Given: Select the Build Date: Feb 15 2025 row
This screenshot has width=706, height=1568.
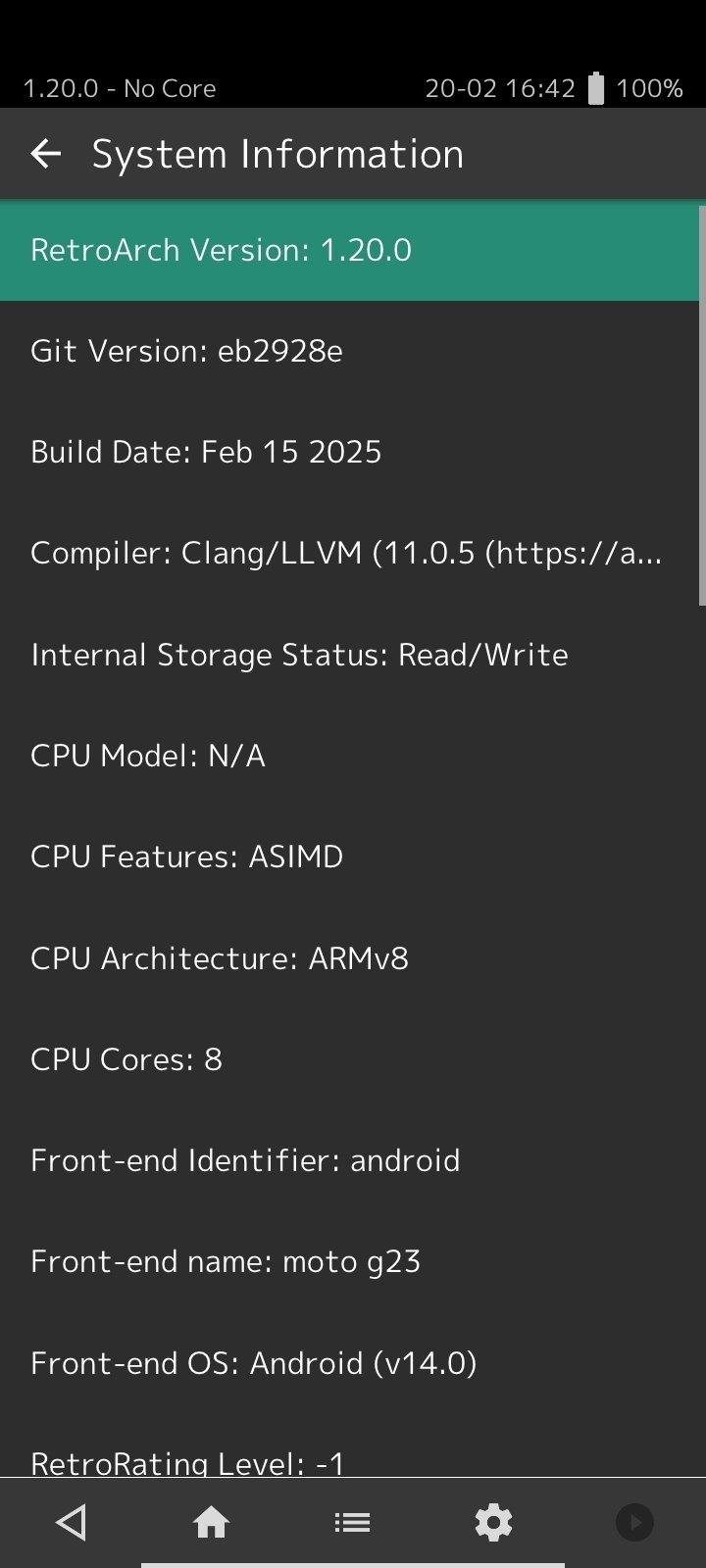Looking at the screenshot, I should [349, 452].
